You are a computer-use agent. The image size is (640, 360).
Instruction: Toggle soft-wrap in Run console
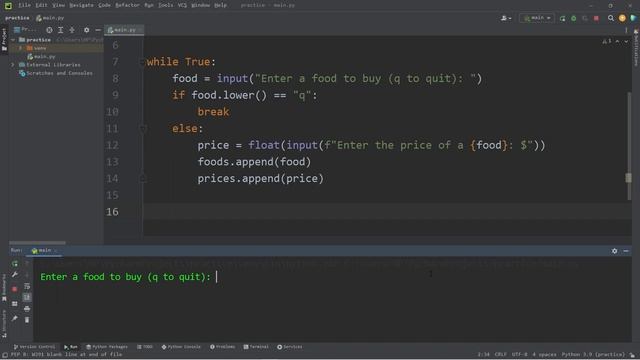27,286
